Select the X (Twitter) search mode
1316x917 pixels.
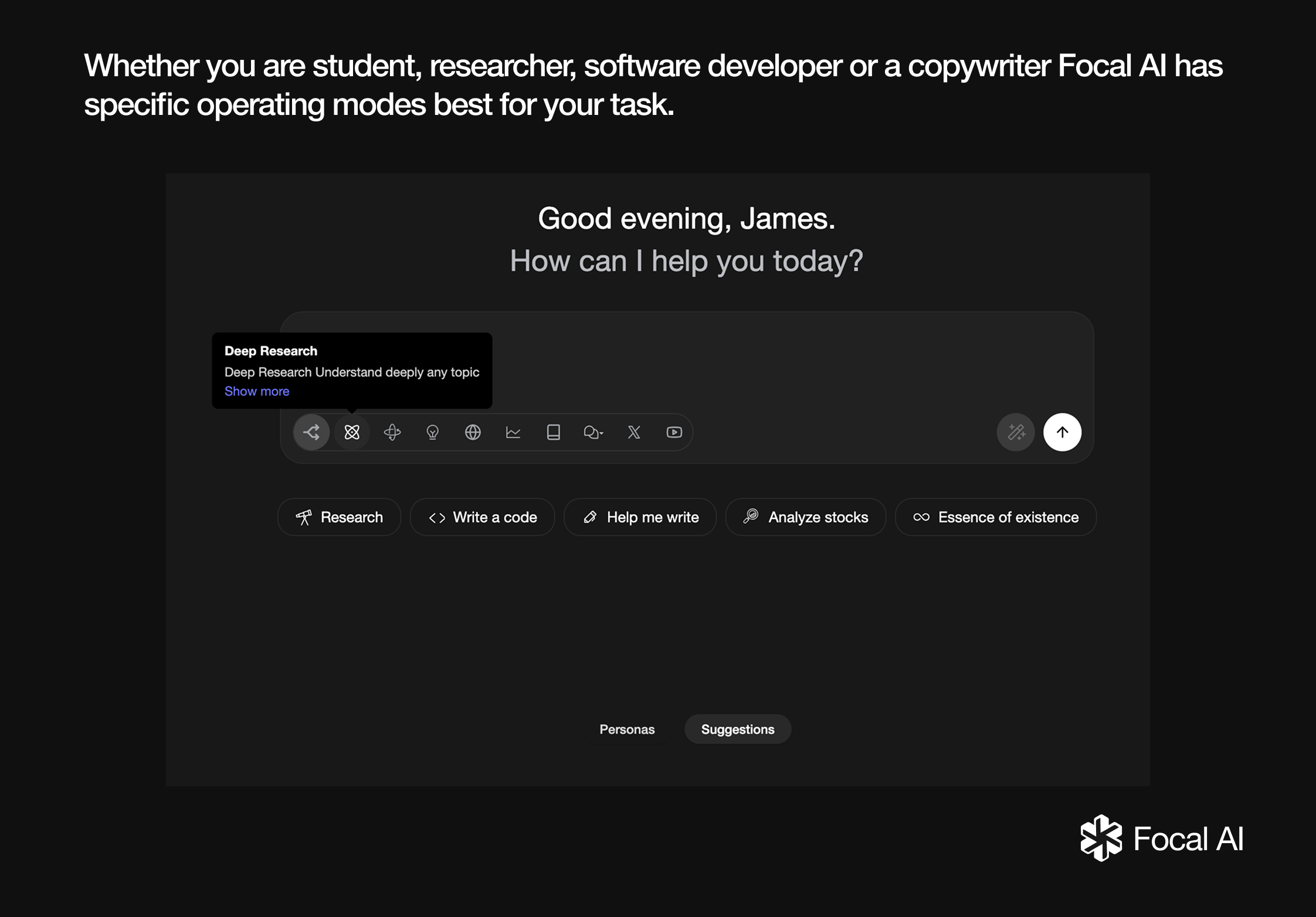click(x=634, y=433)
